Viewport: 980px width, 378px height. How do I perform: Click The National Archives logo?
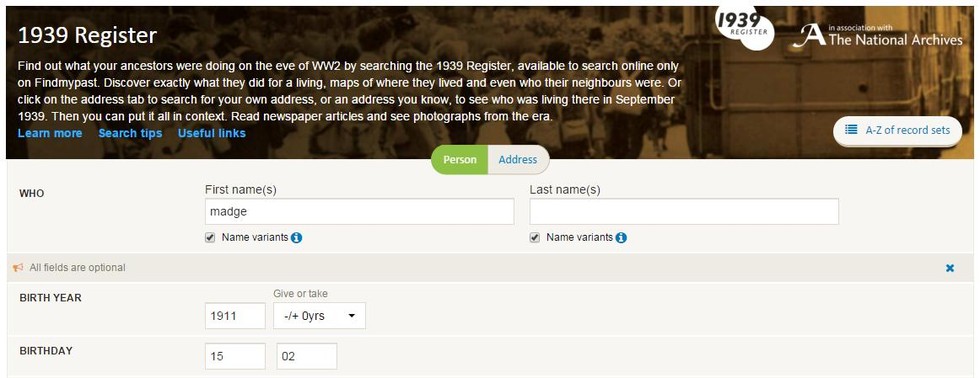click(878, 36)
